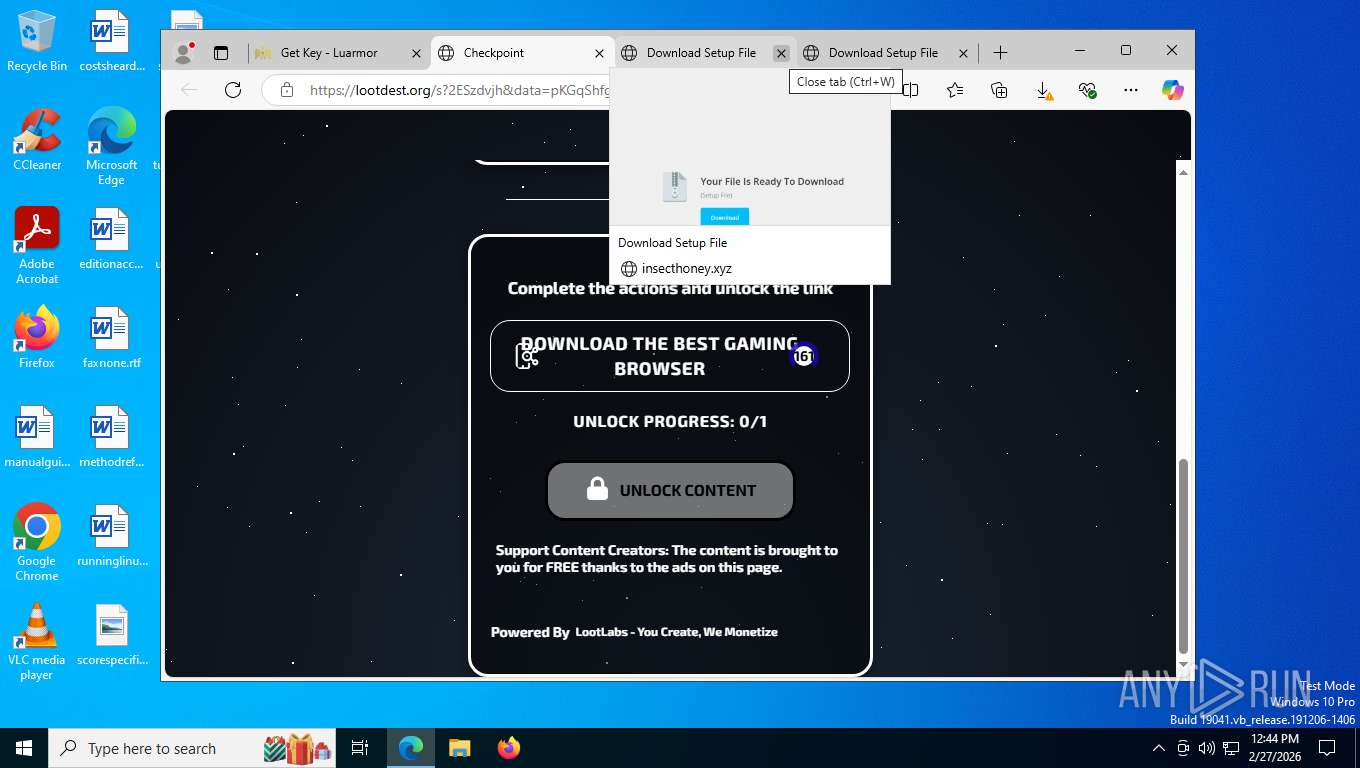
Task: Click Edge icon on the taskbar
Action: coord(411,748)
